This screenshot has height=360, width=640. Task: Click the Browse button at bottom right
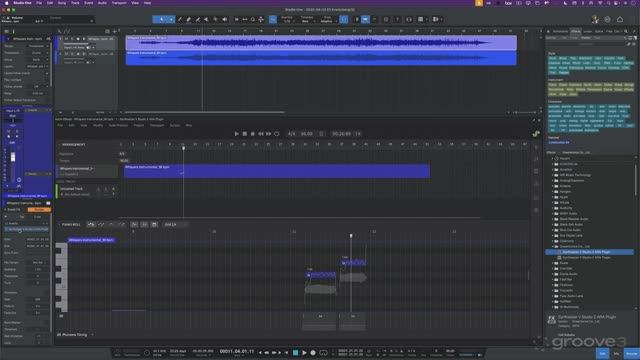click(x=631, y=353)
